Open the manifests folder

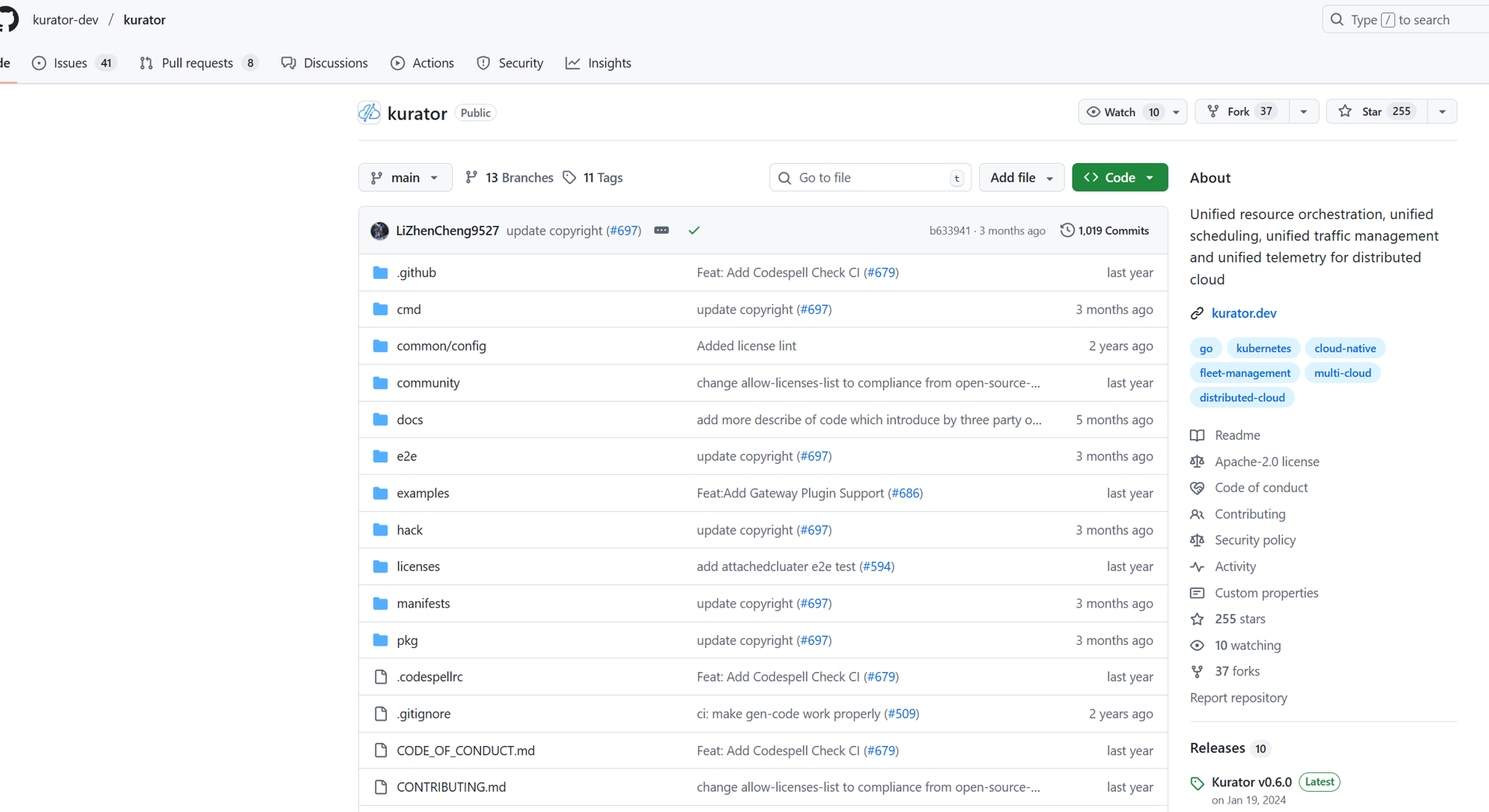coord(423,603)
